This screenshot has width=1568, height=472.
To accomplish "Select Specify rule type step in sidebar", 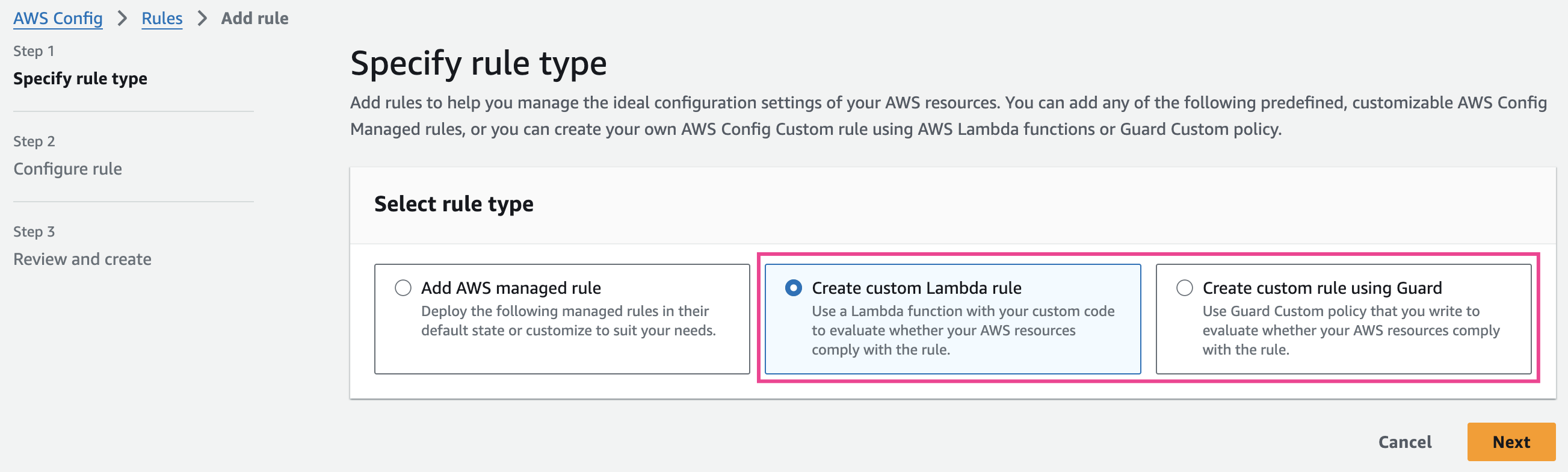I will 81,78.
